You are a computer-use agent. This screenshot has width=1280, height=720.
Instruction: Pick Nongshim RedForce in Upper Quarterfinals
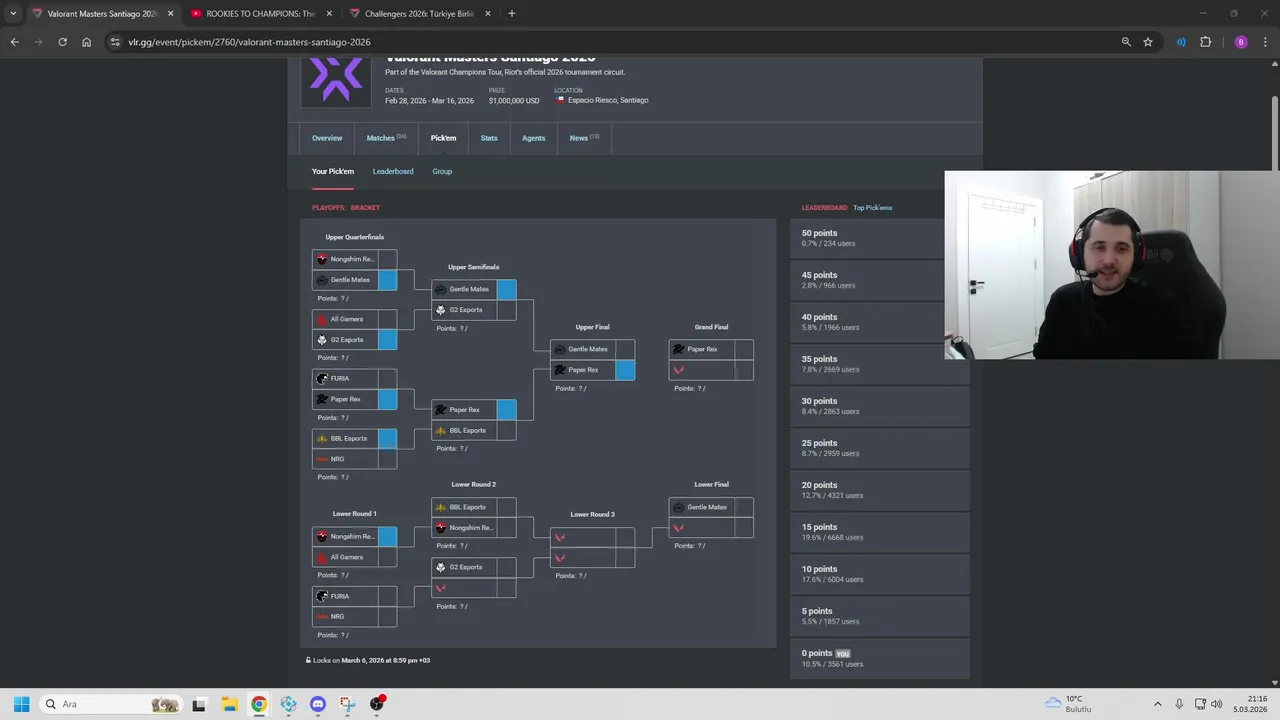(354, 259)
